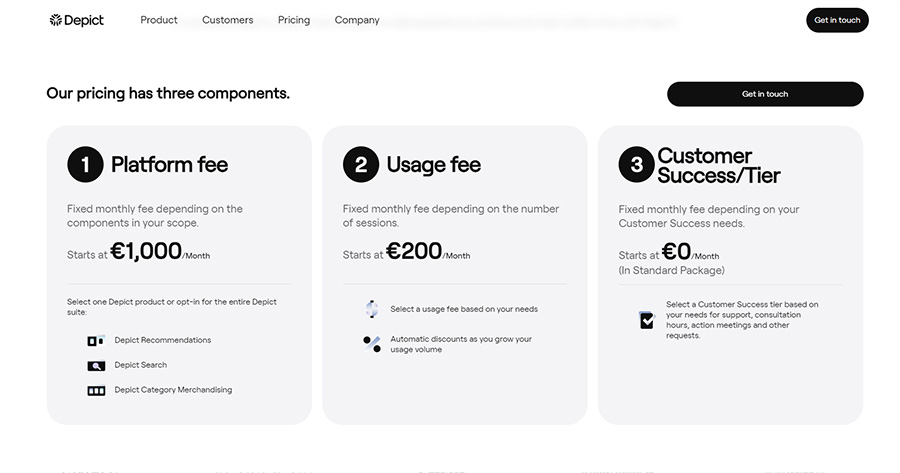Screen dimensions: 900x473
Task: Click the number 1 circle badge
Action: pos(85,165)
